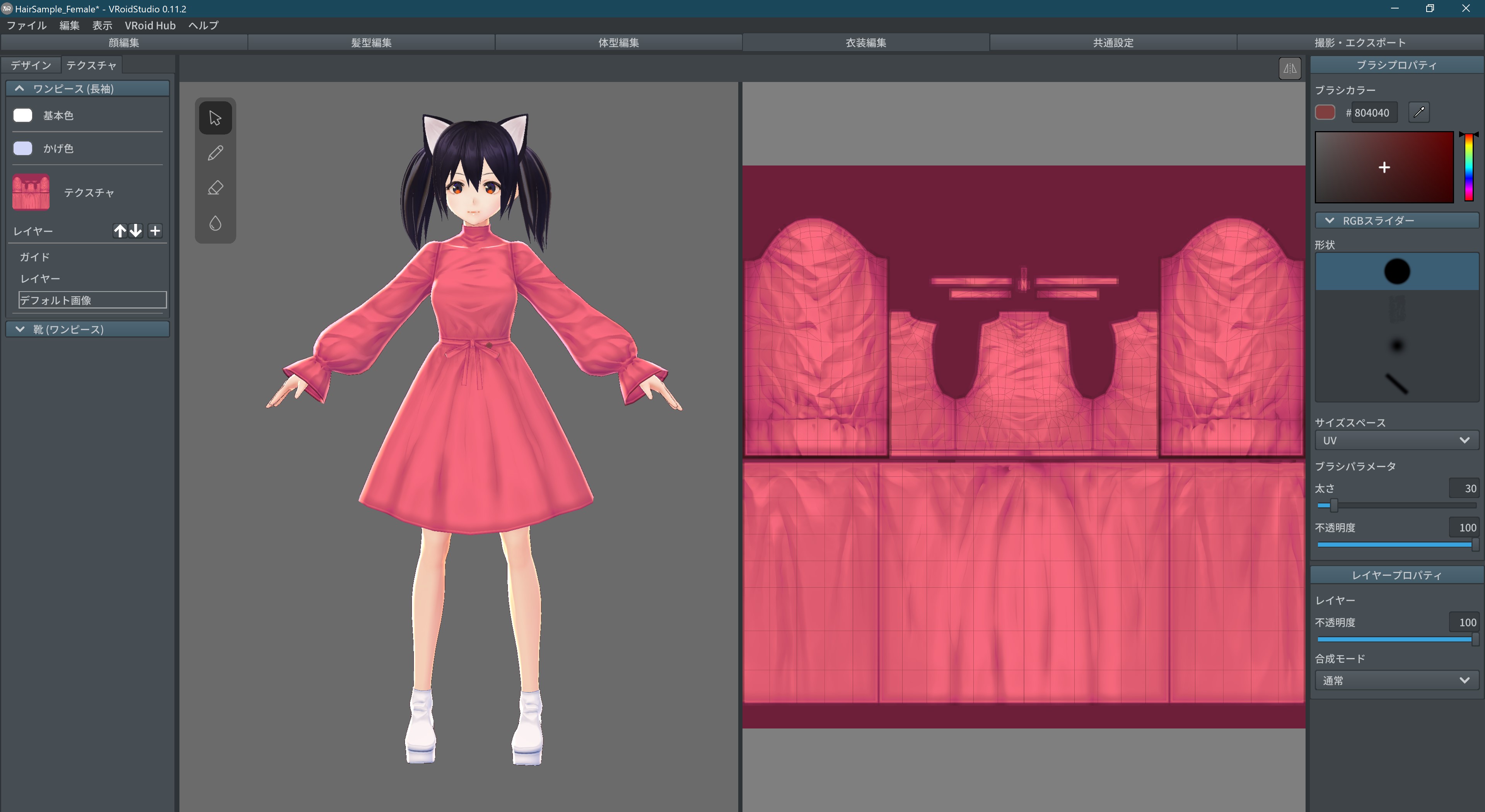The height and width of the screenshot is (812, 1485).
Task: Open the サイズスペース UV dropdown
Action: click(1396, 440)
